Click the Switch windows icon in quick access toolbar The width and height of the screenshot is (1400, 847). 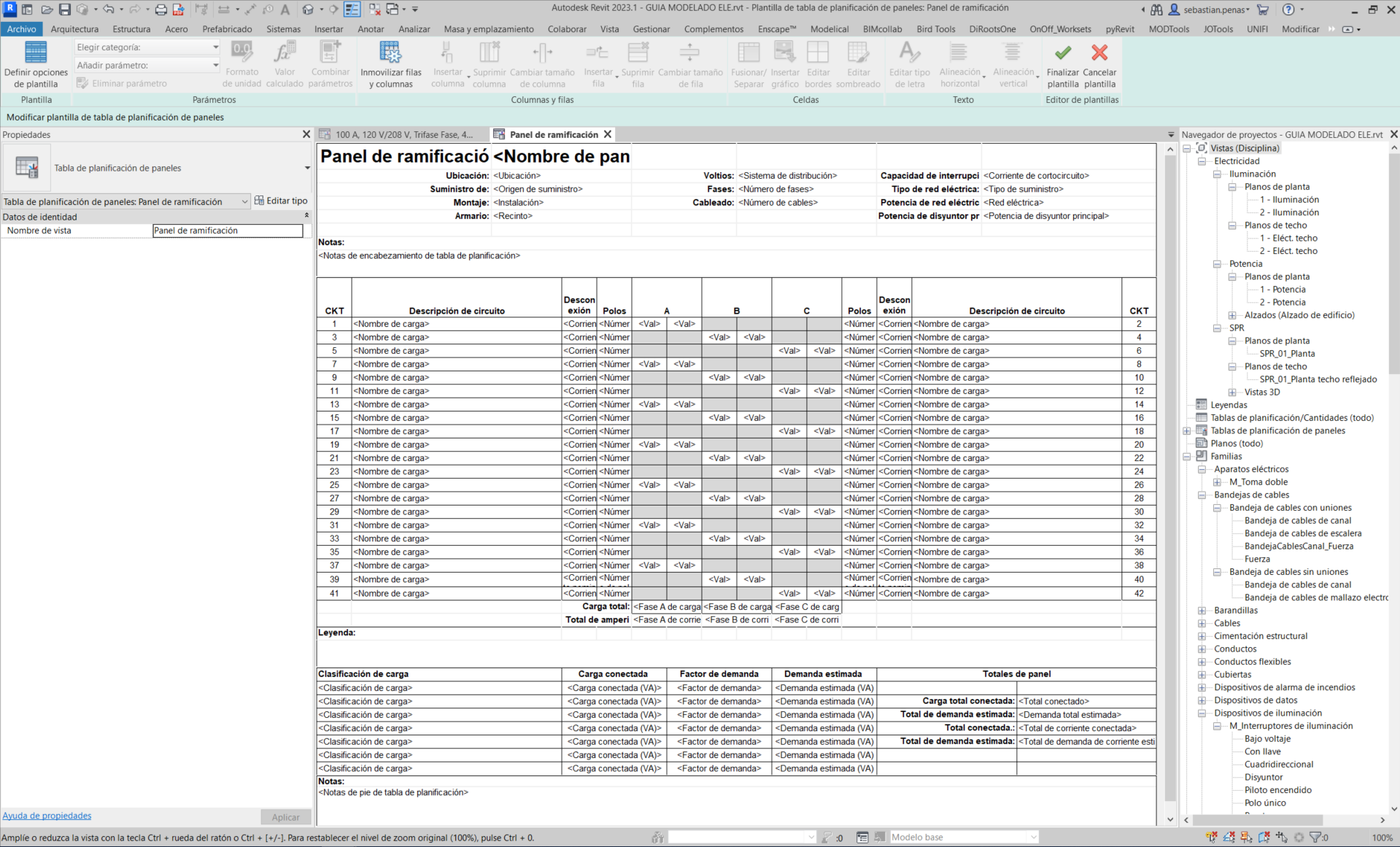tap(392, 9)
